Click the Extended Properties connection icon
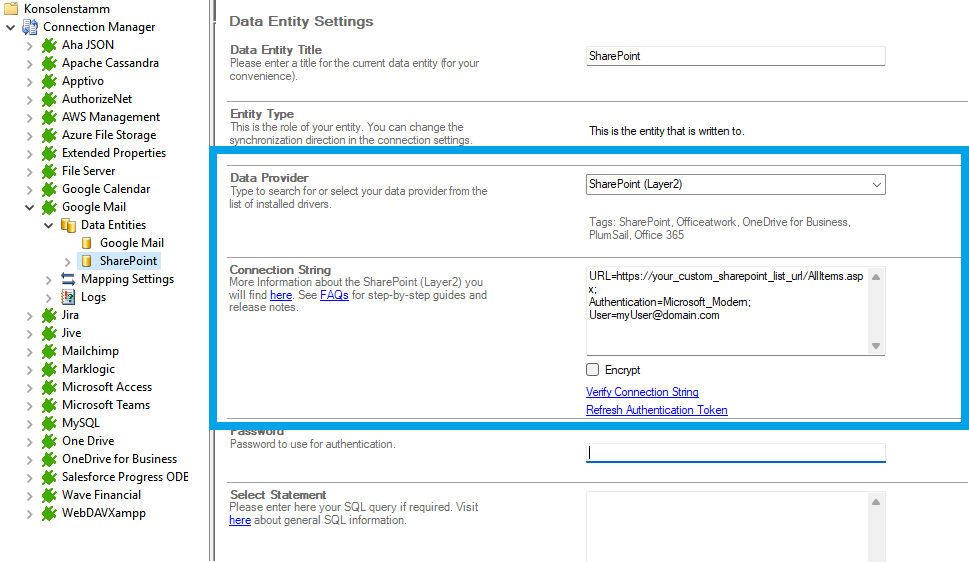Screen dimensions: 969x562 [x=49, y=153]
